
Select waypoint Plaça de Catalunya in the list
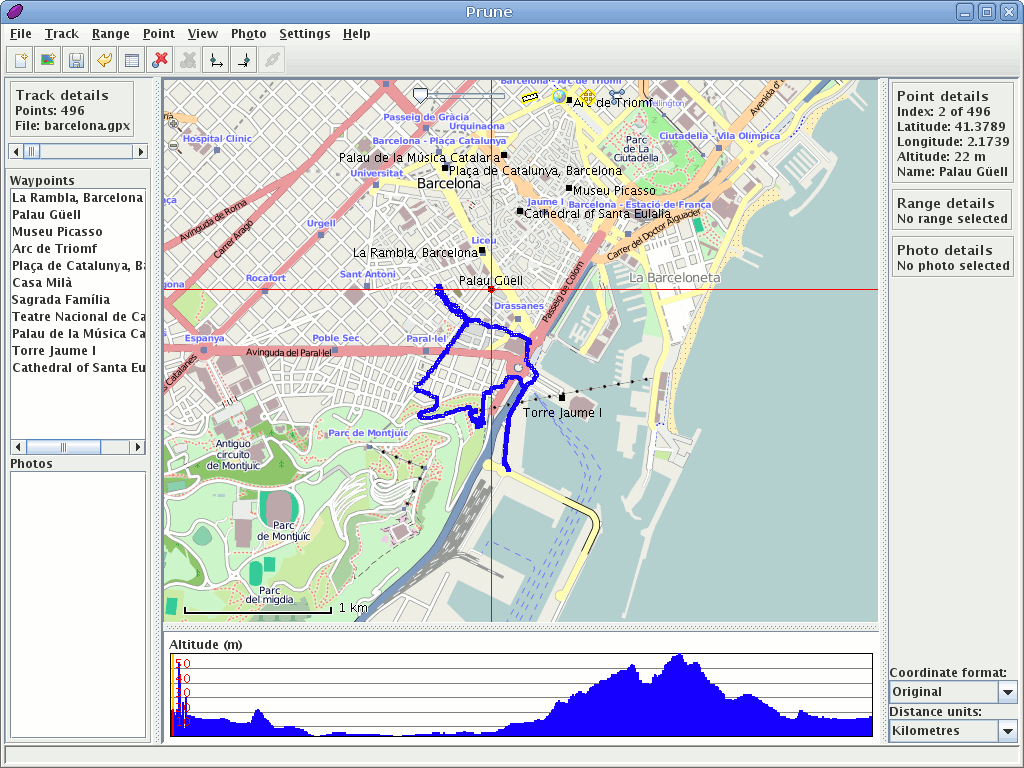click(x=78, y=266)
